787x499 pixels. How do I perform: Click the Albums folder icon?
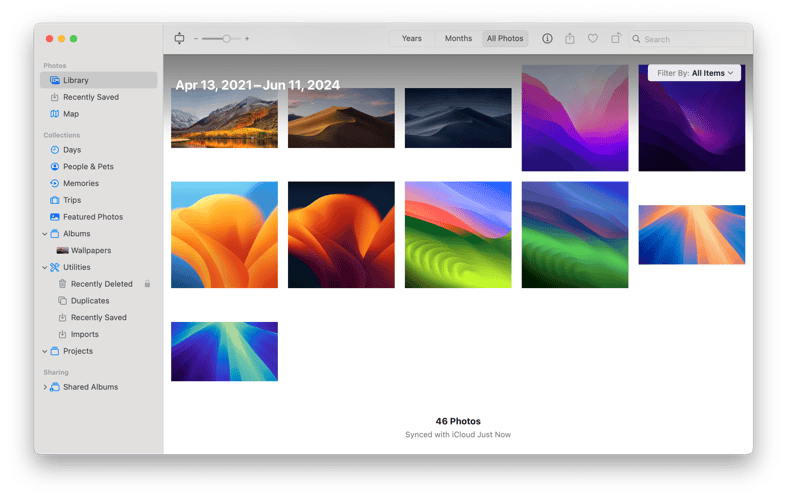coord(55,233)
